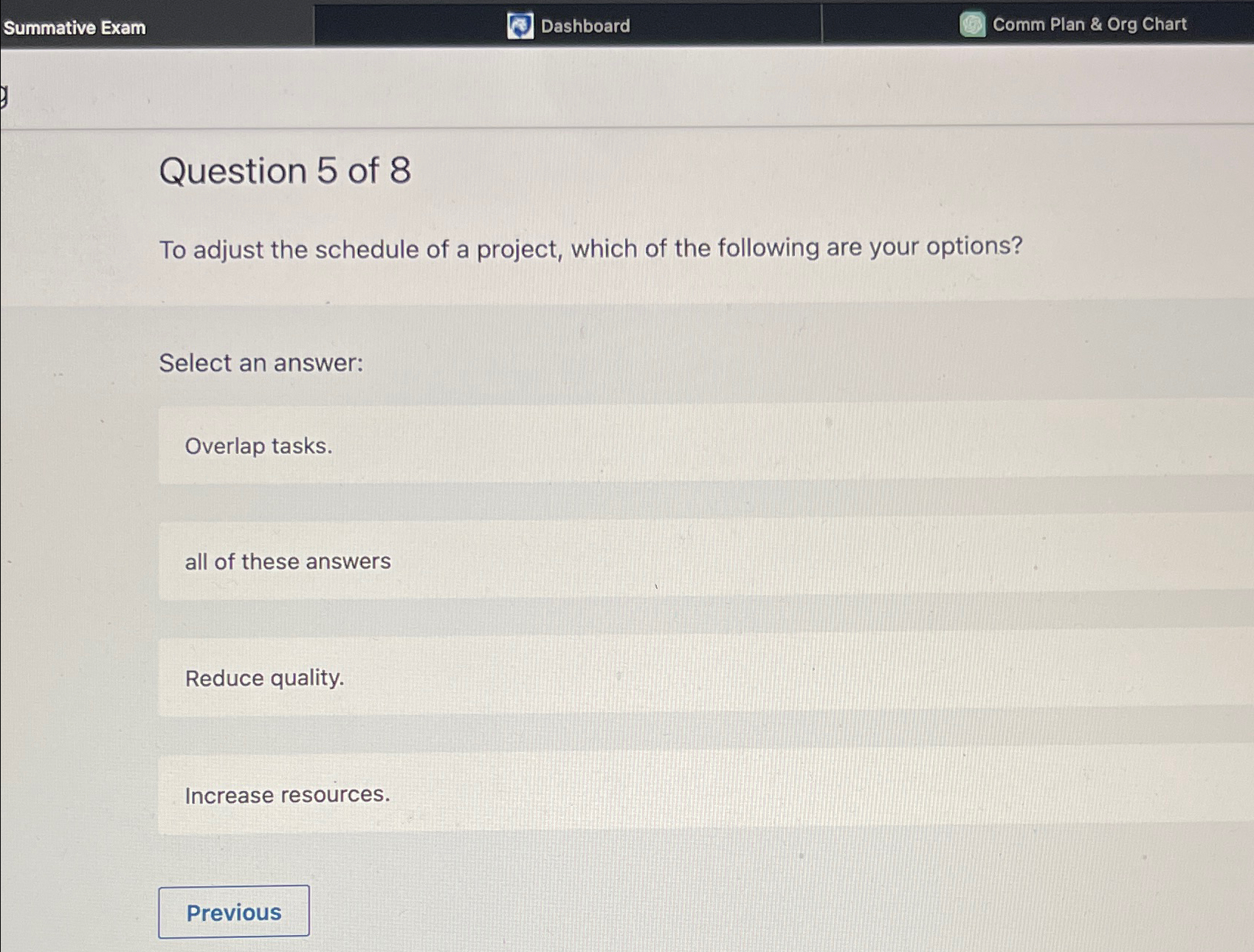Click the 'Select an answer:' label
The image size is (1254, 952).
tap(261, 362)
